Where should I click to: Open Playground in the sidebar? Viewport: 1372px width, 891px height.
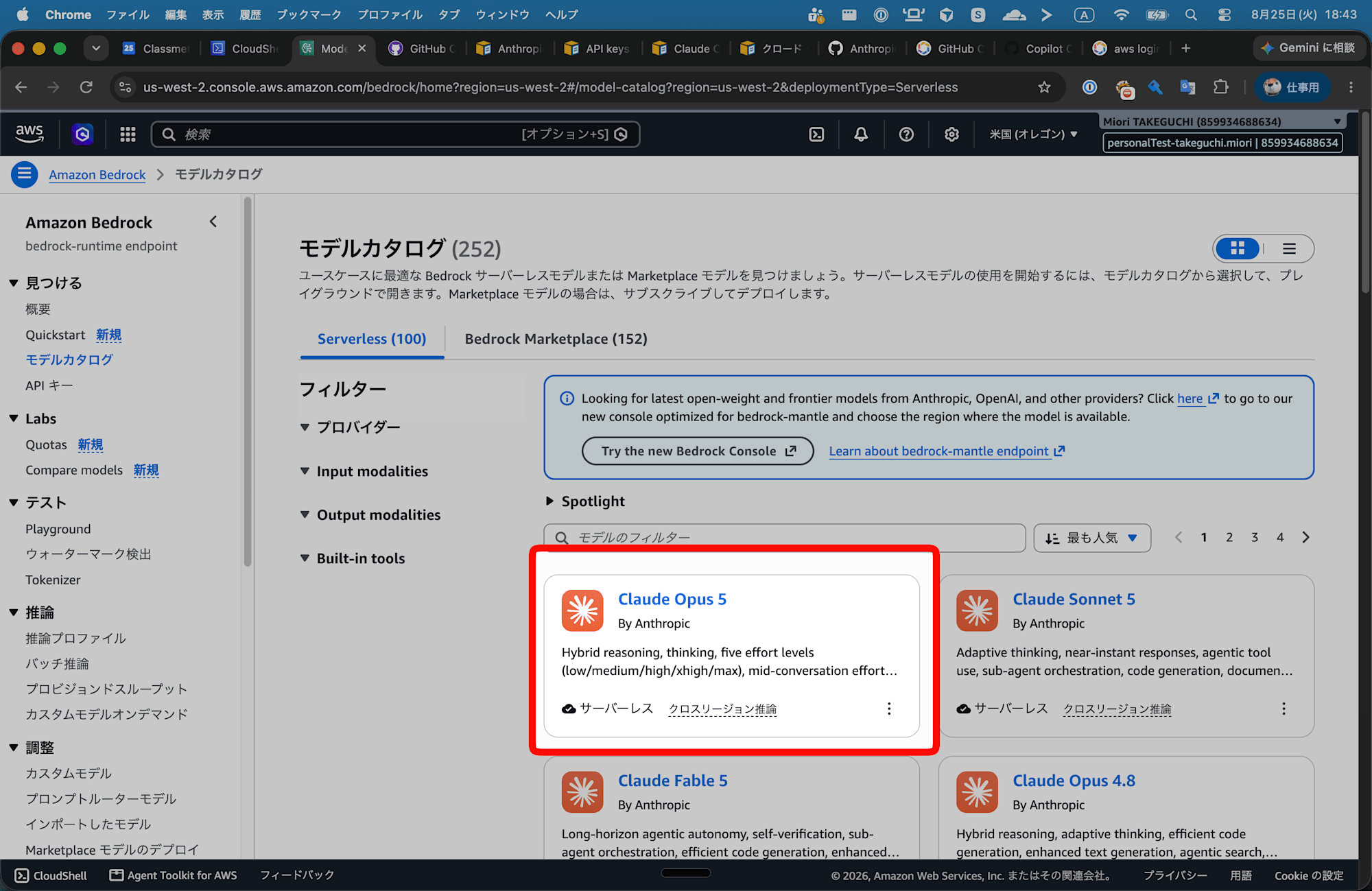[58, 529]
